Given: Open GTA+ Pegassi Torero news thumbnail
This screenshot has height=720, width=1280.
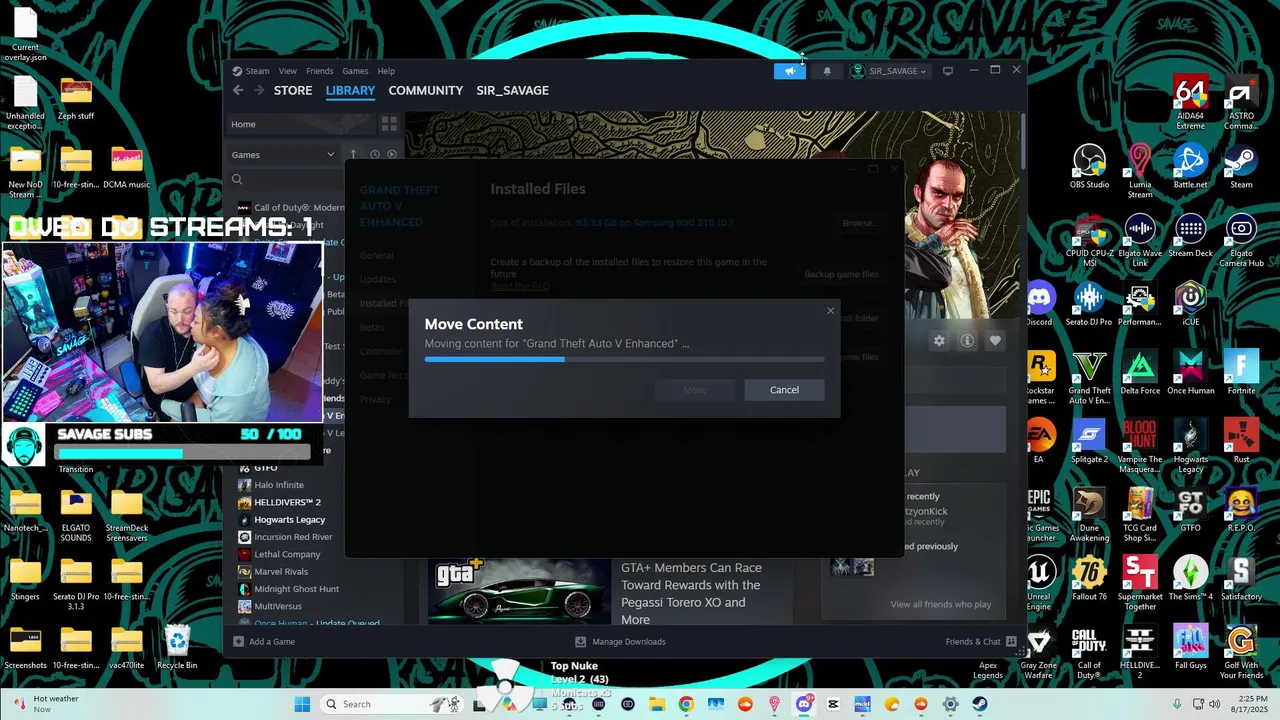Looking at the screenshot, I should click(x=519, y=590).
